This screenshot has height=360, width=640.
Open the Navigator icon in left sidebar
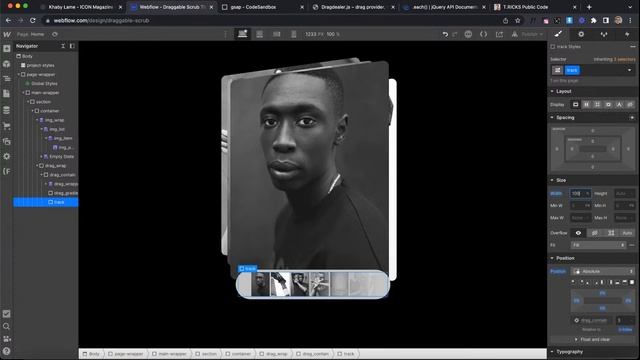(7, 79)
